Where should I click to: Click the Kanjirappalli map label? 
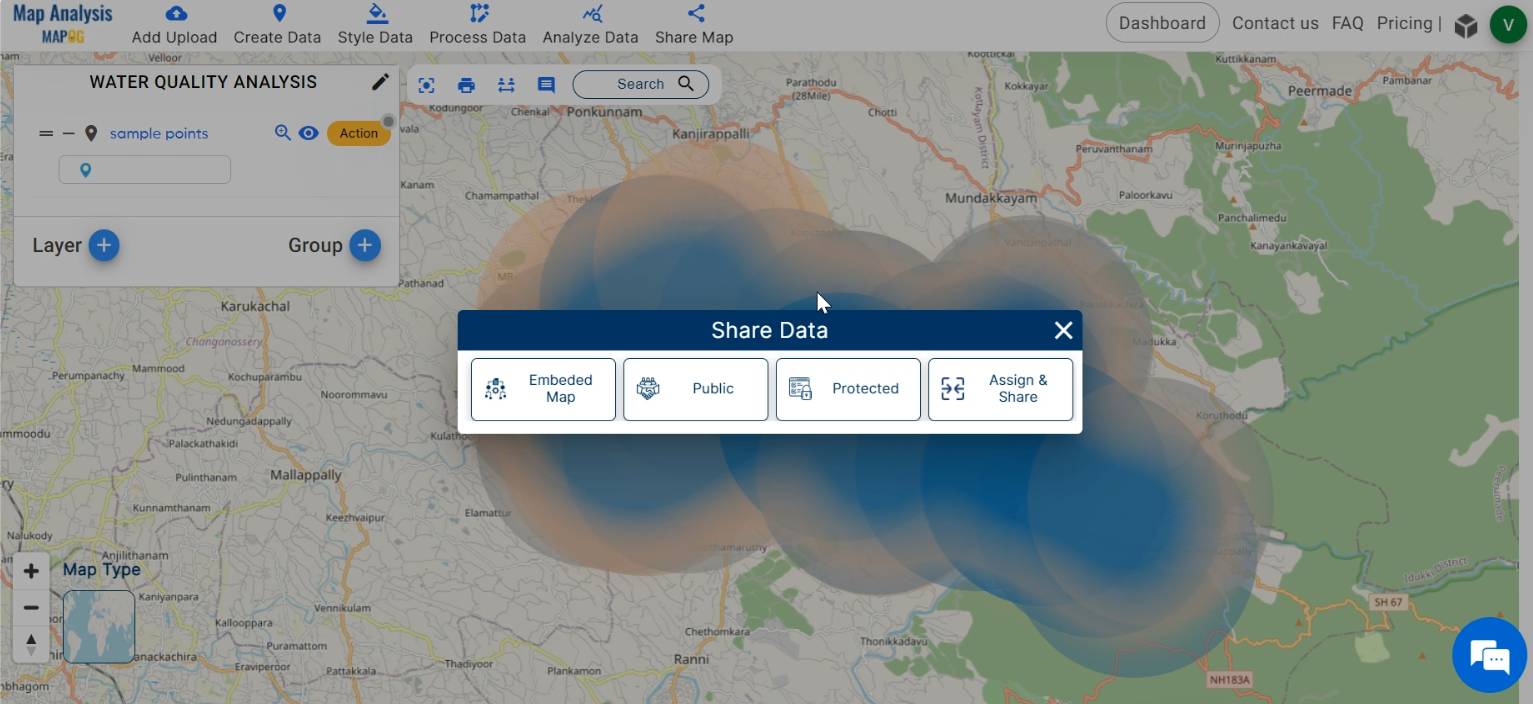711,132
